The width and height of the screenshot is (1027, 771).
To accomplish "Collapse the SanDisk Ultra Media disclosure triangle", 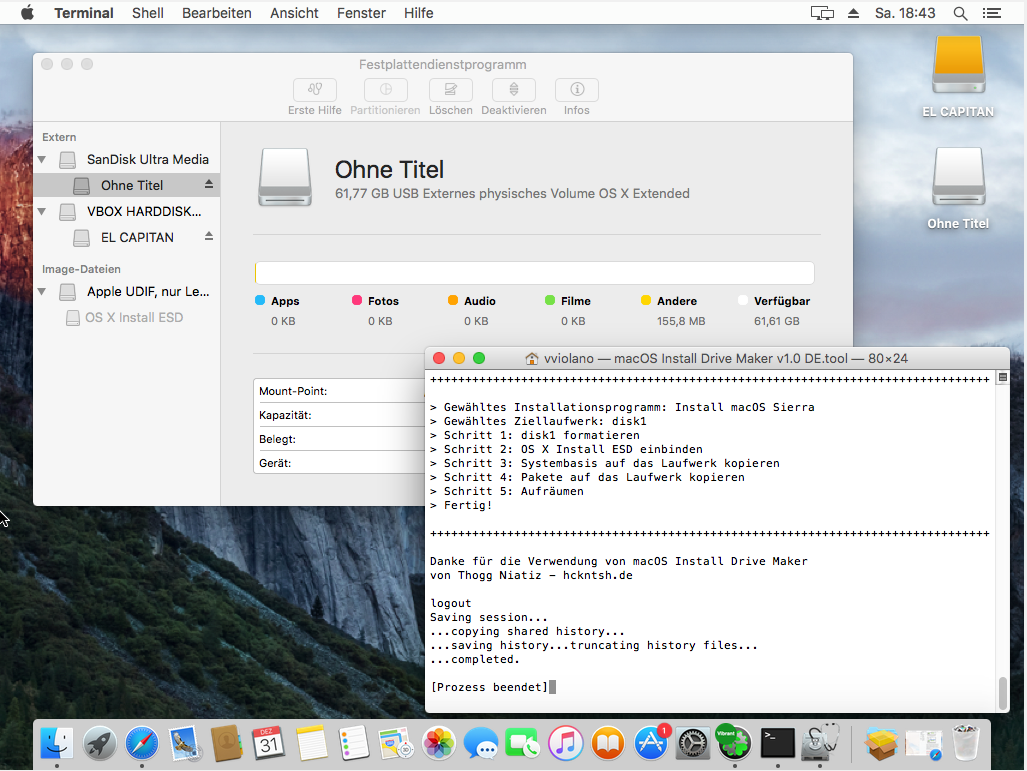I will 42,159.
